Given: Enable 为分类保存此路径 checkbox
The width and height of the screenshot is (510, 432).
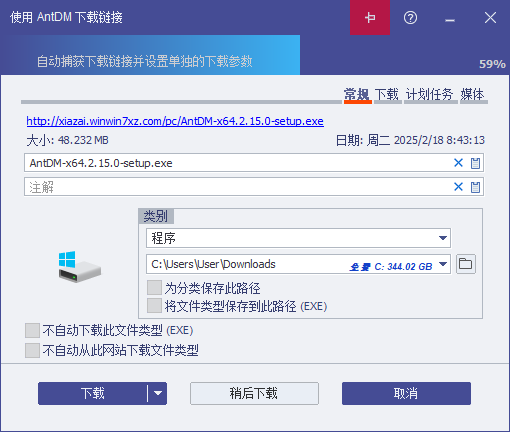Looking at the screenshot, I should pos(154,288).
